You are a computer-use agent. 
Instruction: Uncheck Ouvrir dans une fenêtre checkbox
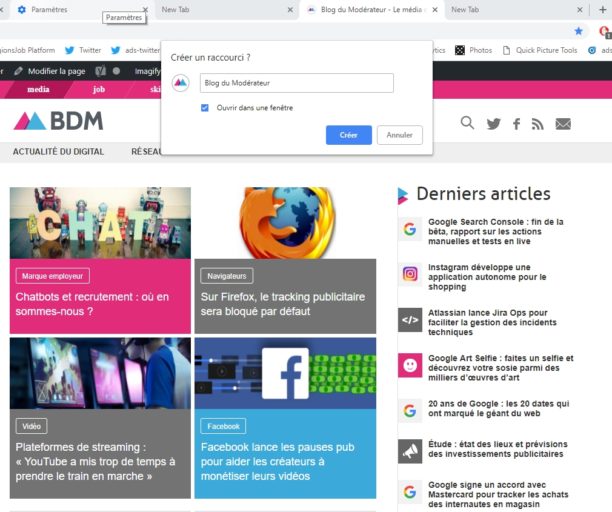coord(205,108)
